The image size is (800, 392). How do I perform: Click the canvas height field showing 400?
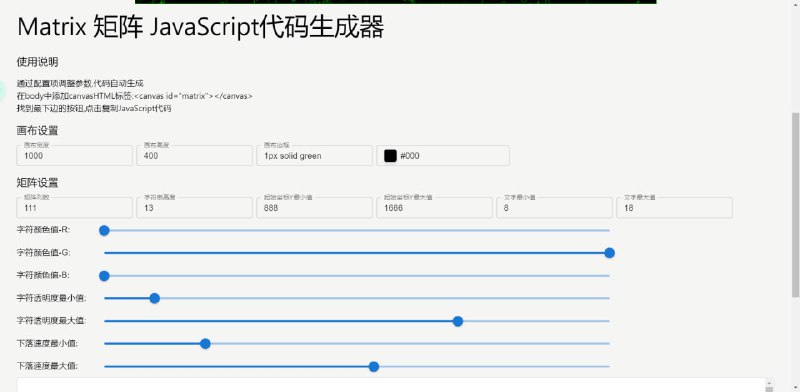(x=194, y=156)
